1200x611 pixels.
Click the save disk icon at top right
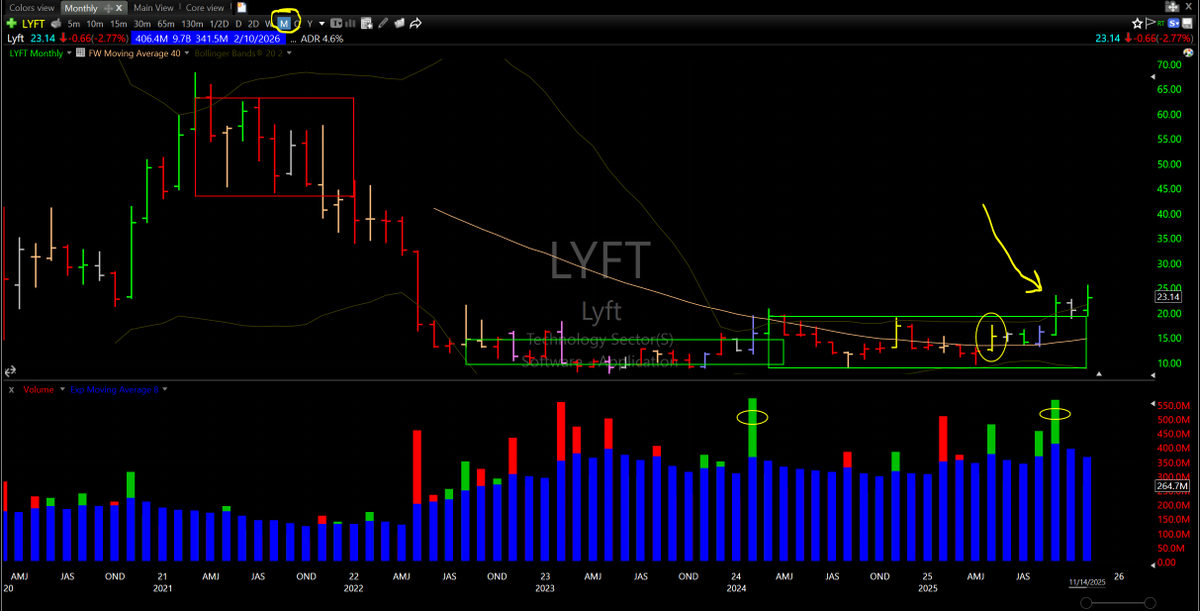pyautogui.click(x=1187, y=23)
